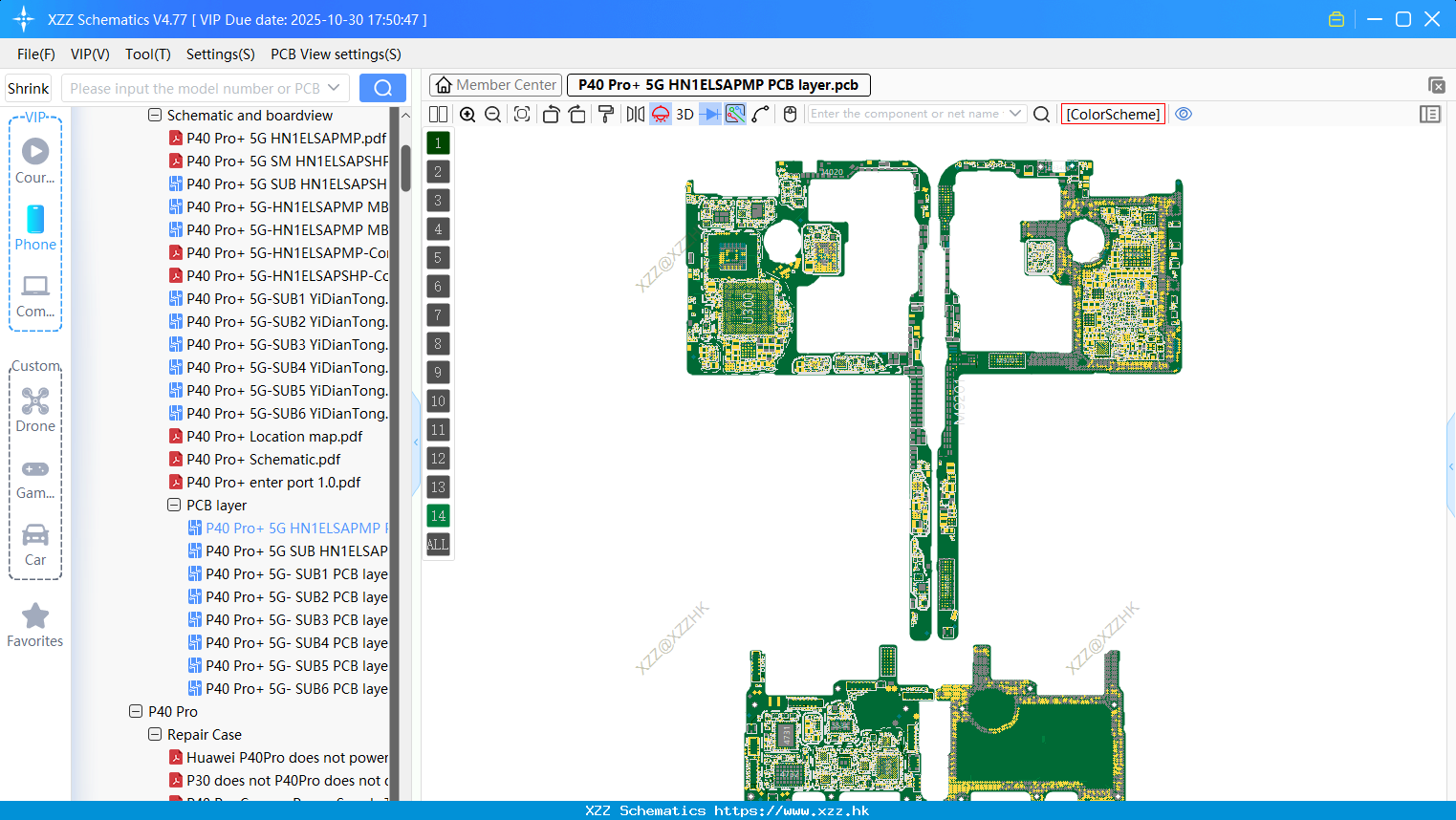
Task: Switch to 3D view
Action: pyautogui.click(x=685, y=114)
